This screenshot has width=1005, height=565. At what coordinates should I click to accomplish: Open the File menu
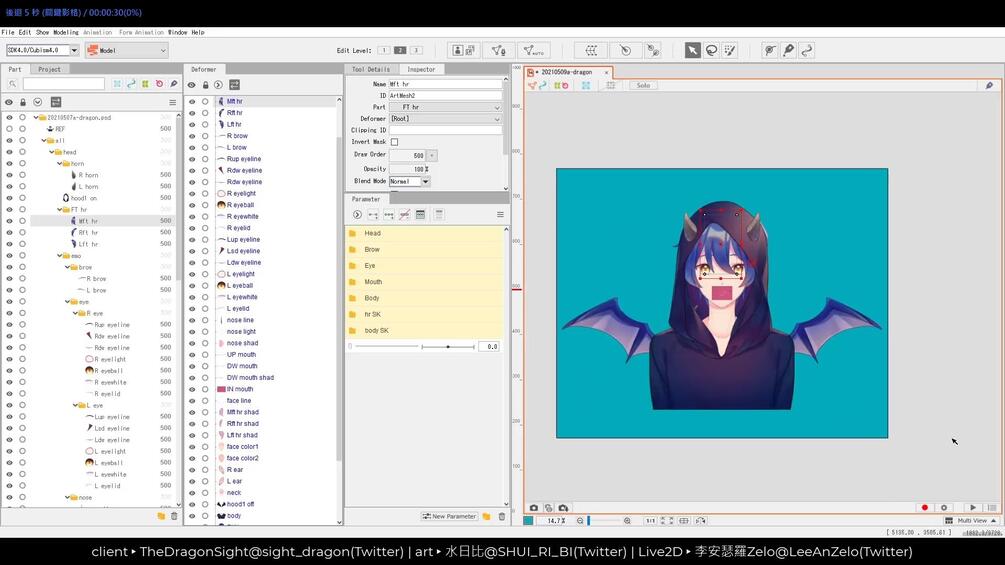pyautogui.click(x=8, y=32)
